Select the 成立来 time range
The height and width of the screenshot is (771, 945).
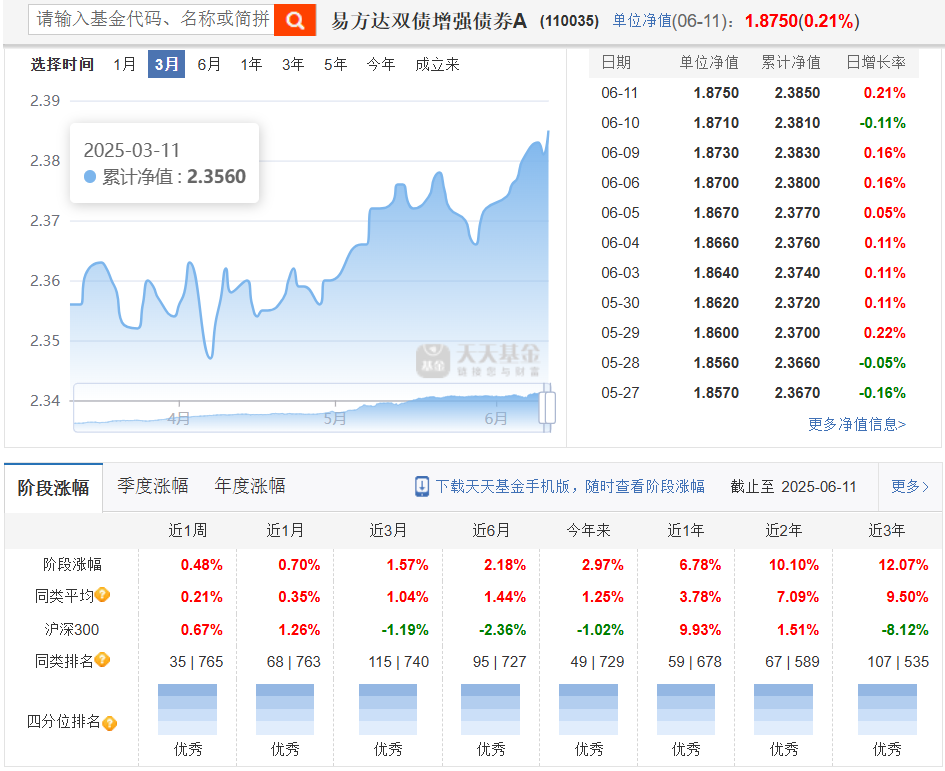click(438, 64)
